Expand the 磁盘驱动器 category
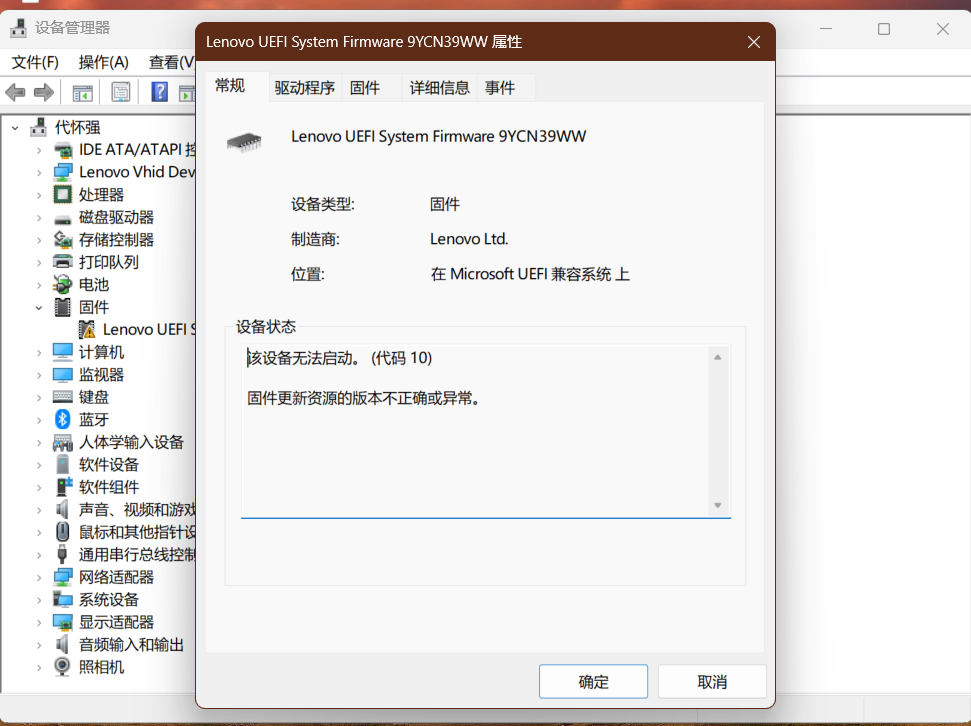 click(39, 217)
